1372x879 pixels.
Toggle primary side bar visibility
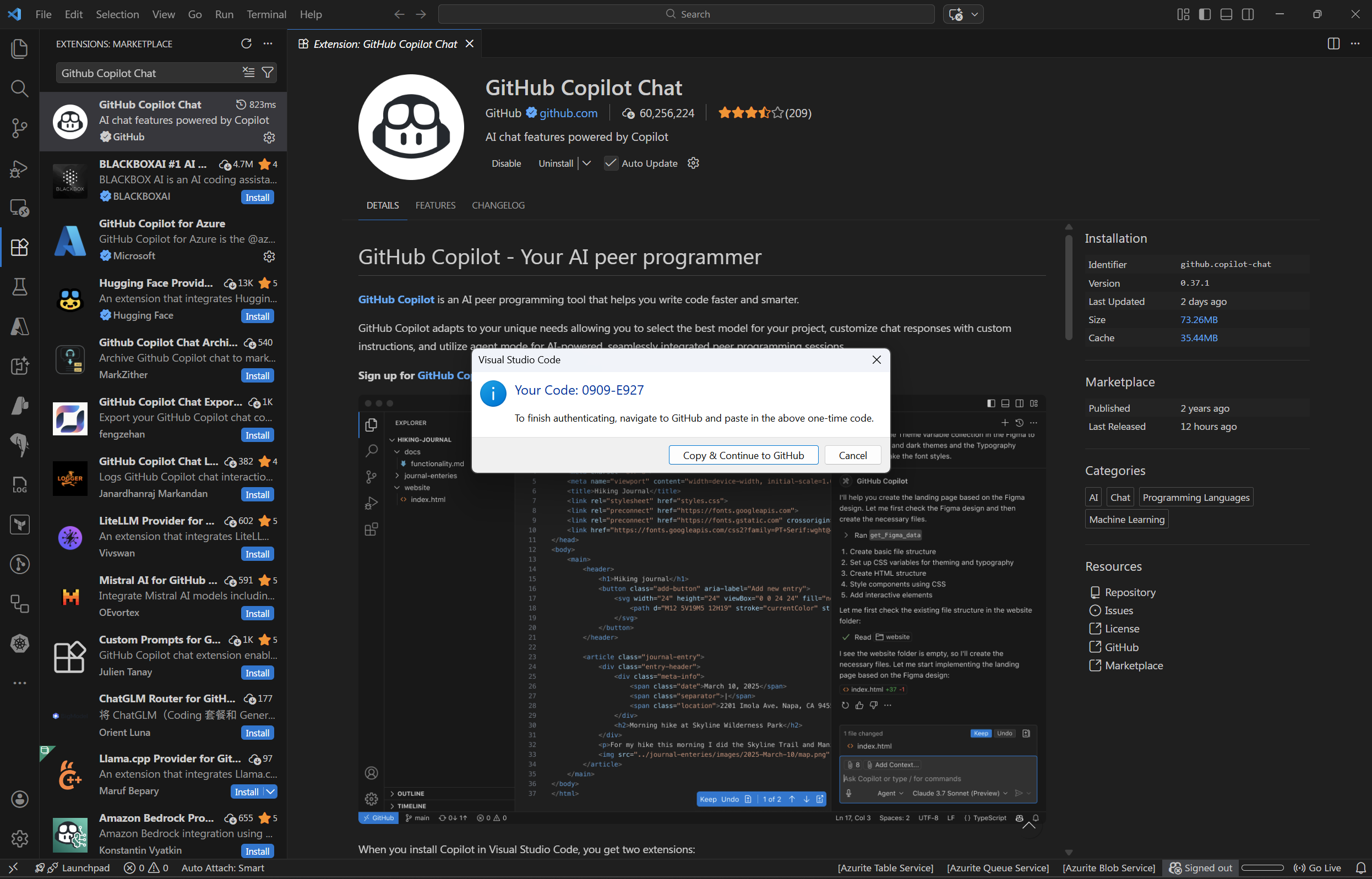pyautogui.click(x=1205, y=14)
